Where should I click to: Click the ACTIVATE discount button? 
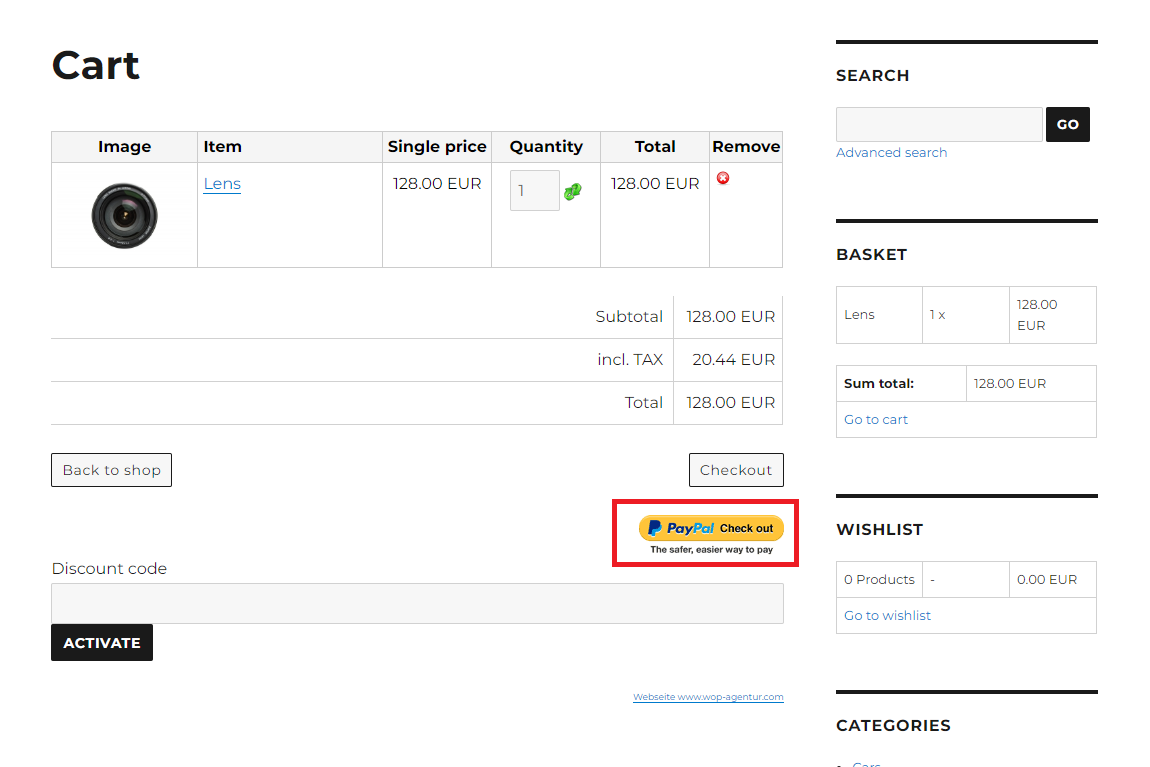(102, 642)
